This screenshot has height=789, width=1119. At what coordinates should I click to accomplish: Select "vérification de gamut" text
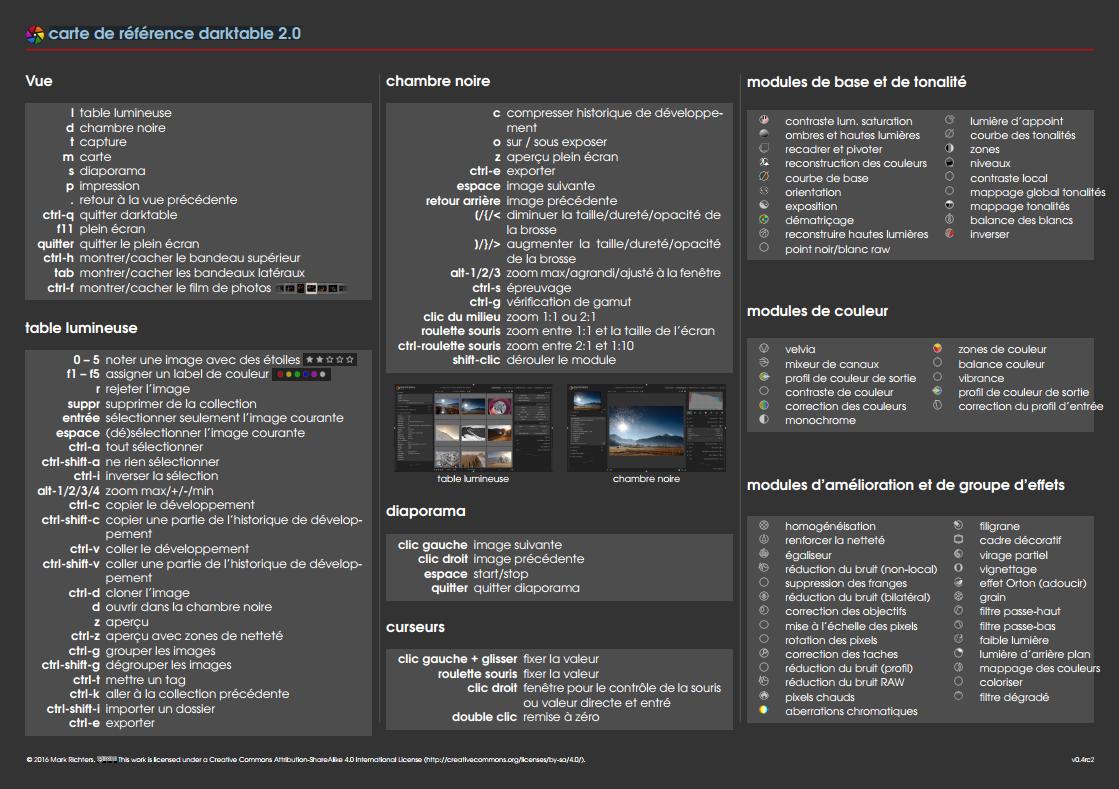click(x=569, y=302)
